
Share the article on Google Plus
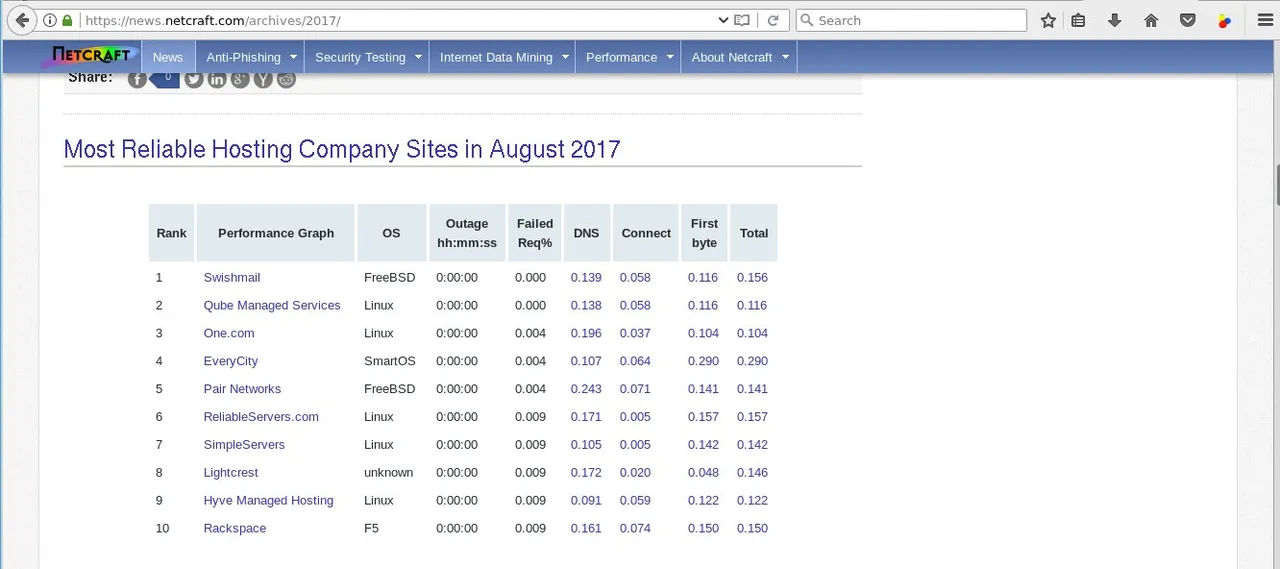pos(240,79)
